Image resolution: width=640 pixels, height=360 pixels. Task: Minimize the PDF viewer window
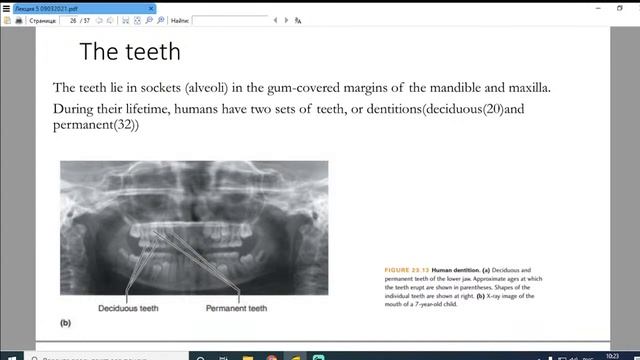coord(598,8)
